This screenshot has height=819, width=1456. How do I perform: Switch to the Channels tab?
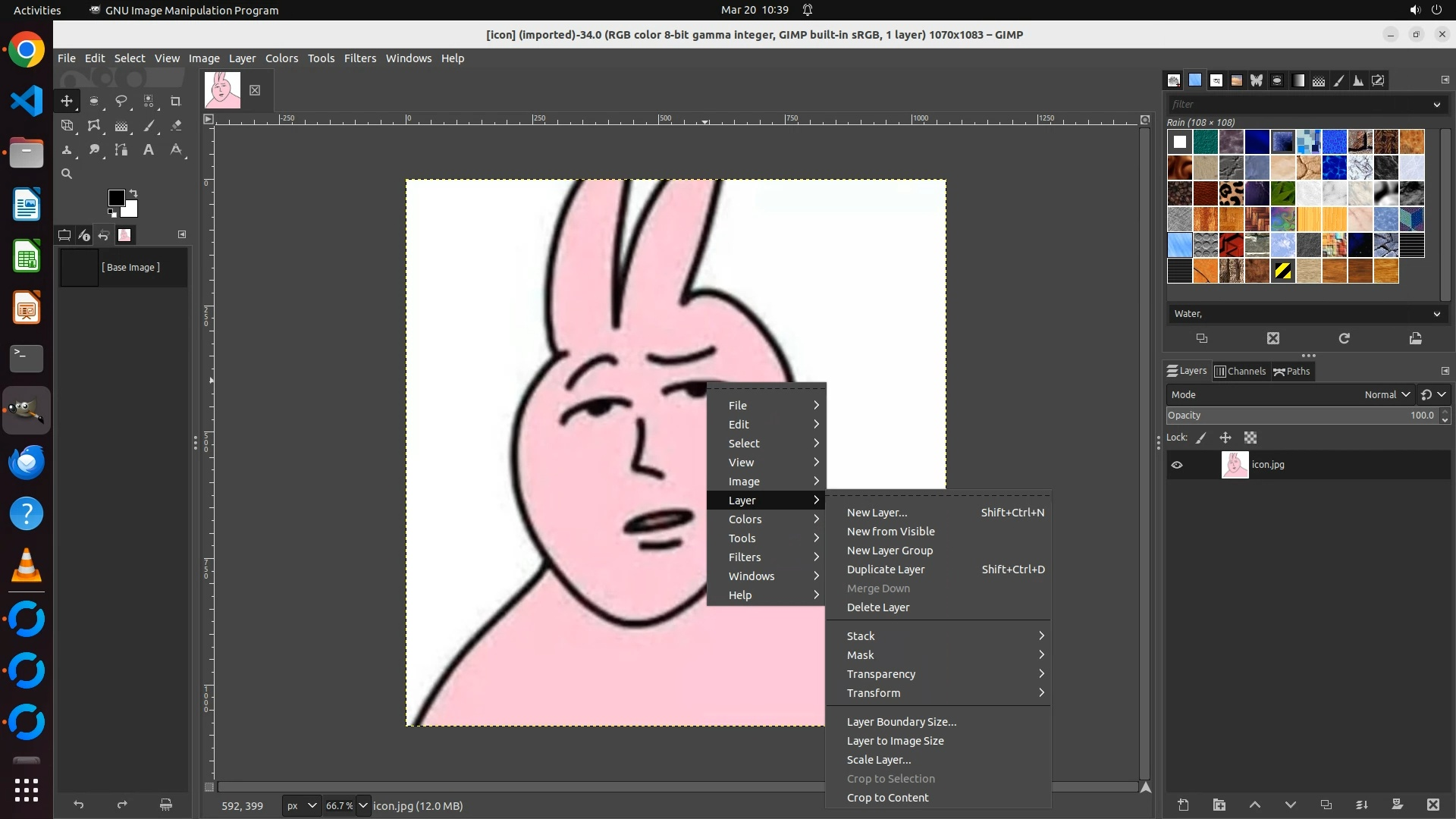coord(1241,371)
